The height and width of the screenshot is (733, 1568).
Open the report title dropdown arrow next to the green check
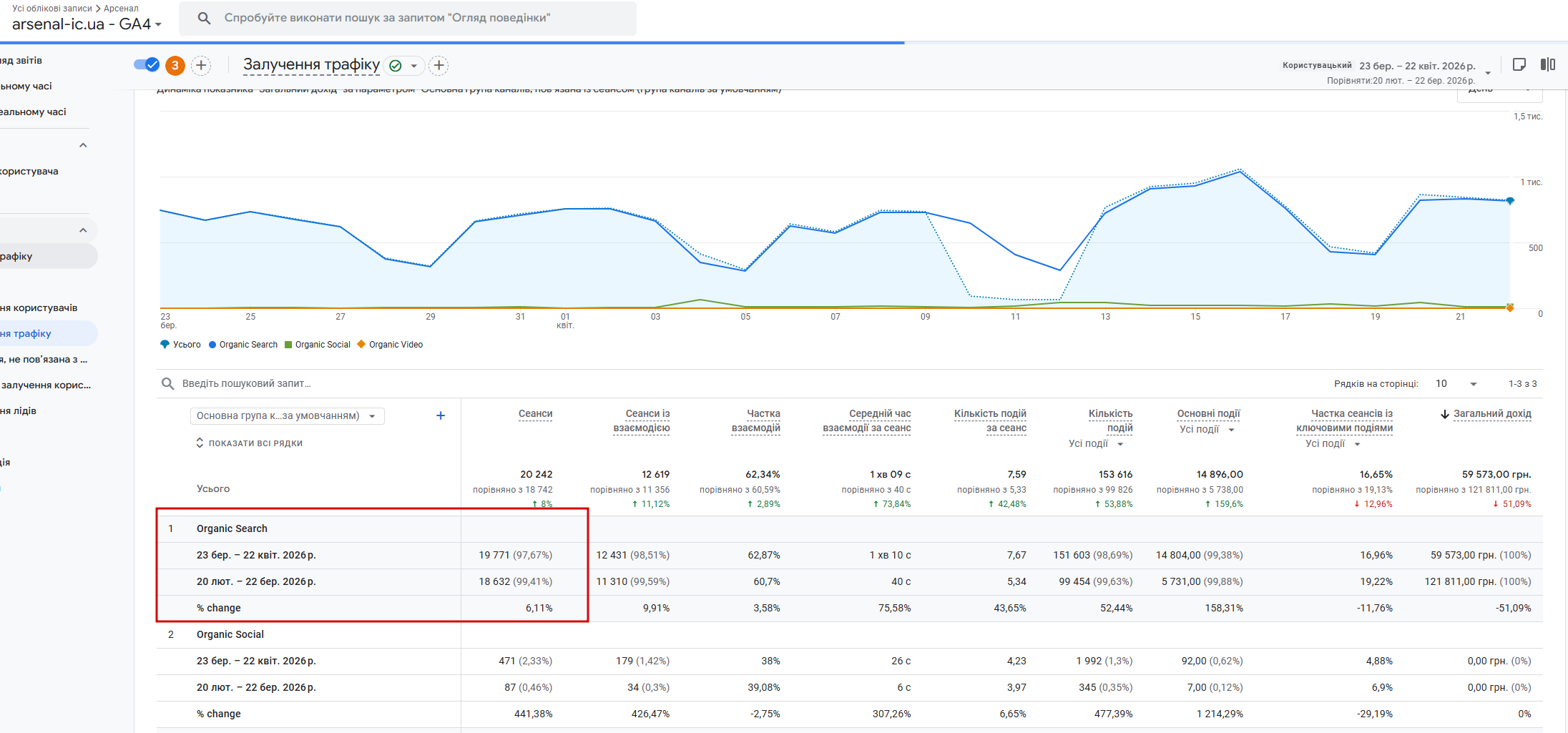pyautogui.click(x=413, y=66)
